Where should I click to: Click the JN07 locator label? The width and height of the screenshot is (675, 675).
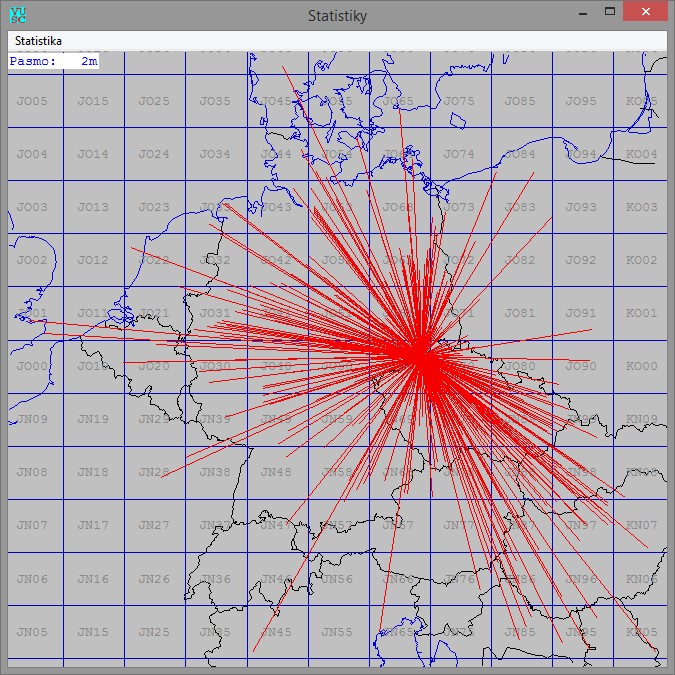click(x=32, y=525)
